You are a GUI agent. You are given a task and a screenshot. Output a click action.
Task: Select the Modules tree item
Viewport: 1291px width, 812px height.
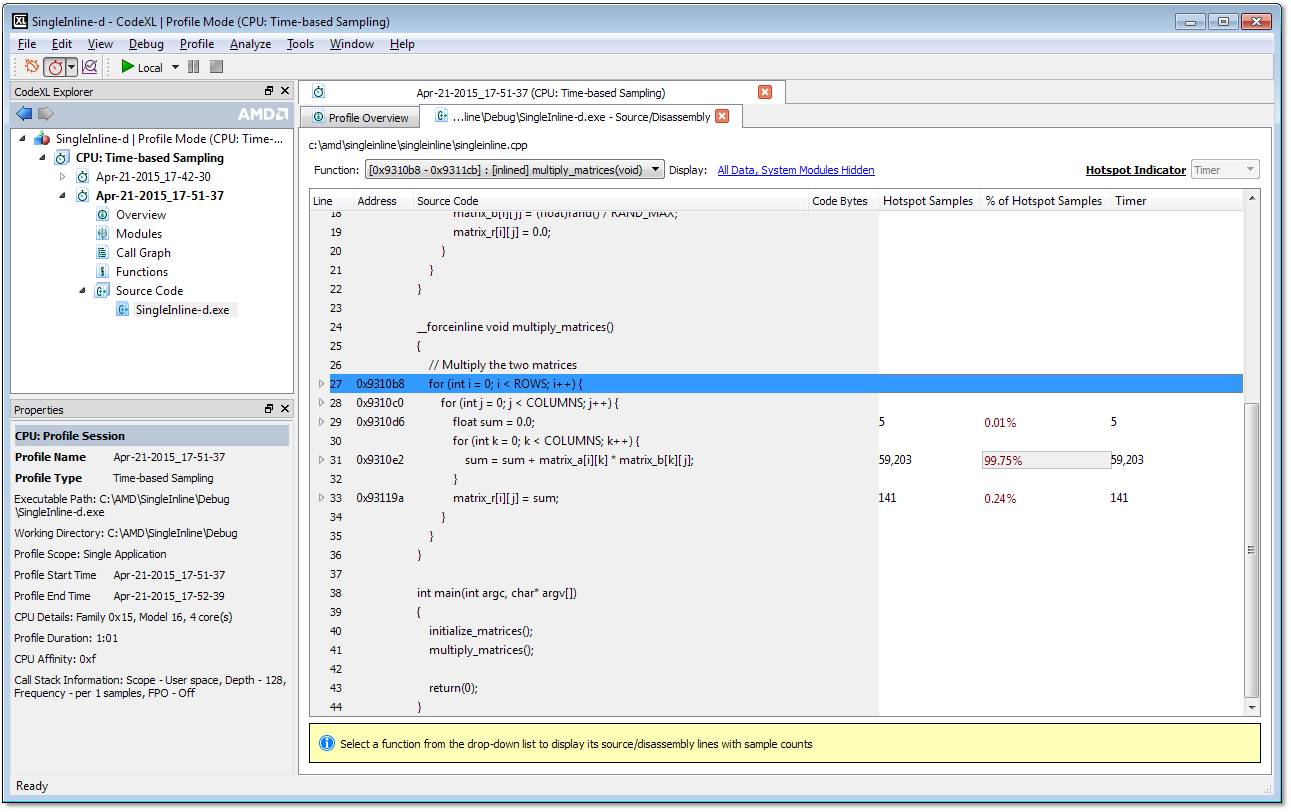(x=139, y=234)
